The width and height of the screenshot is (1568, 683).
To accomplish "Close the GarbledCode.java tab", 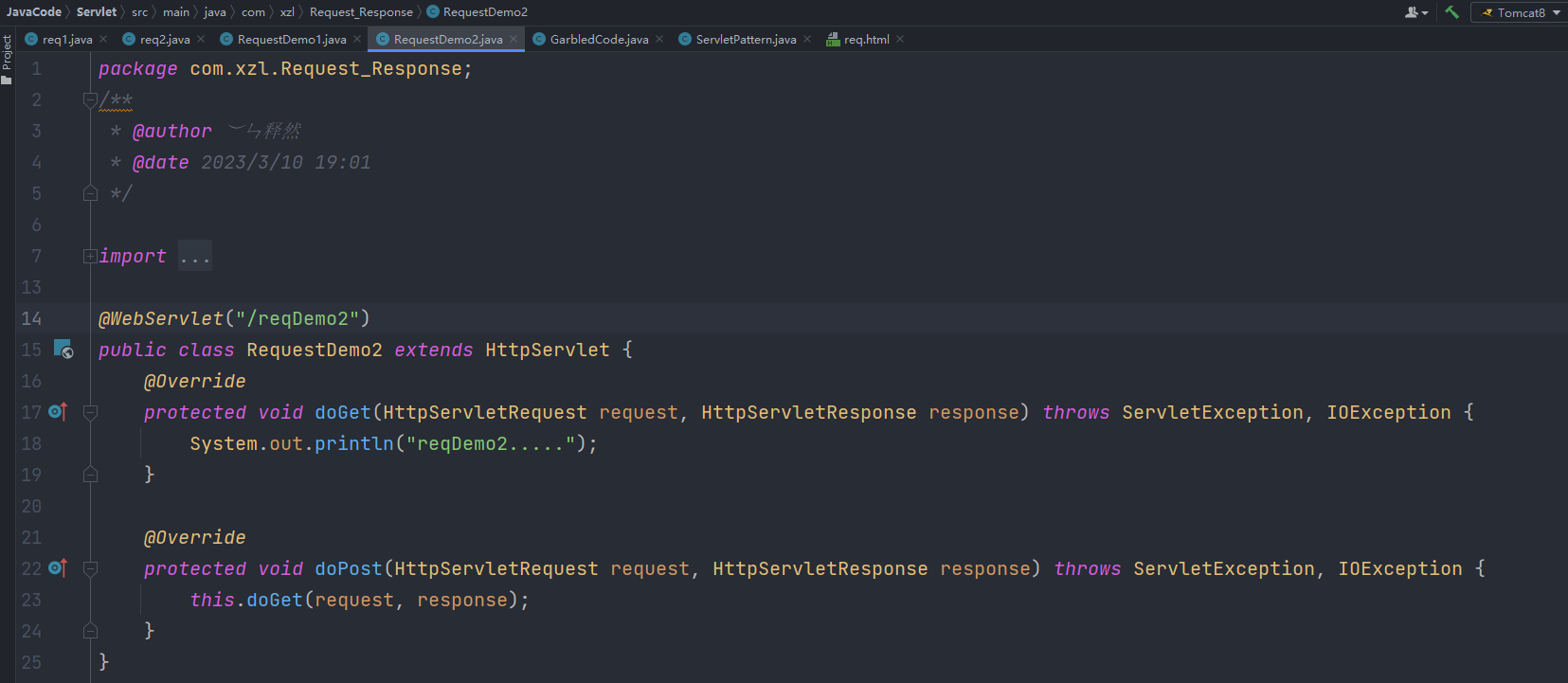I will [659, 39].
